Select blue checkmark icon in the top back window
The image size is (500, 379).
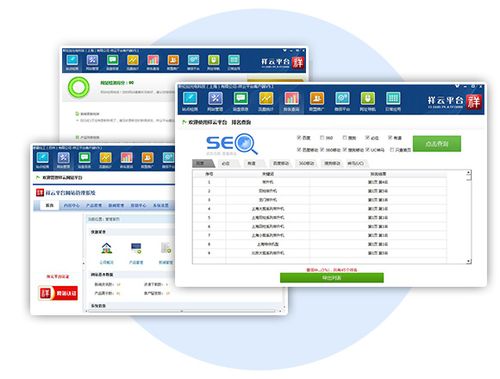tap(72, 60)
